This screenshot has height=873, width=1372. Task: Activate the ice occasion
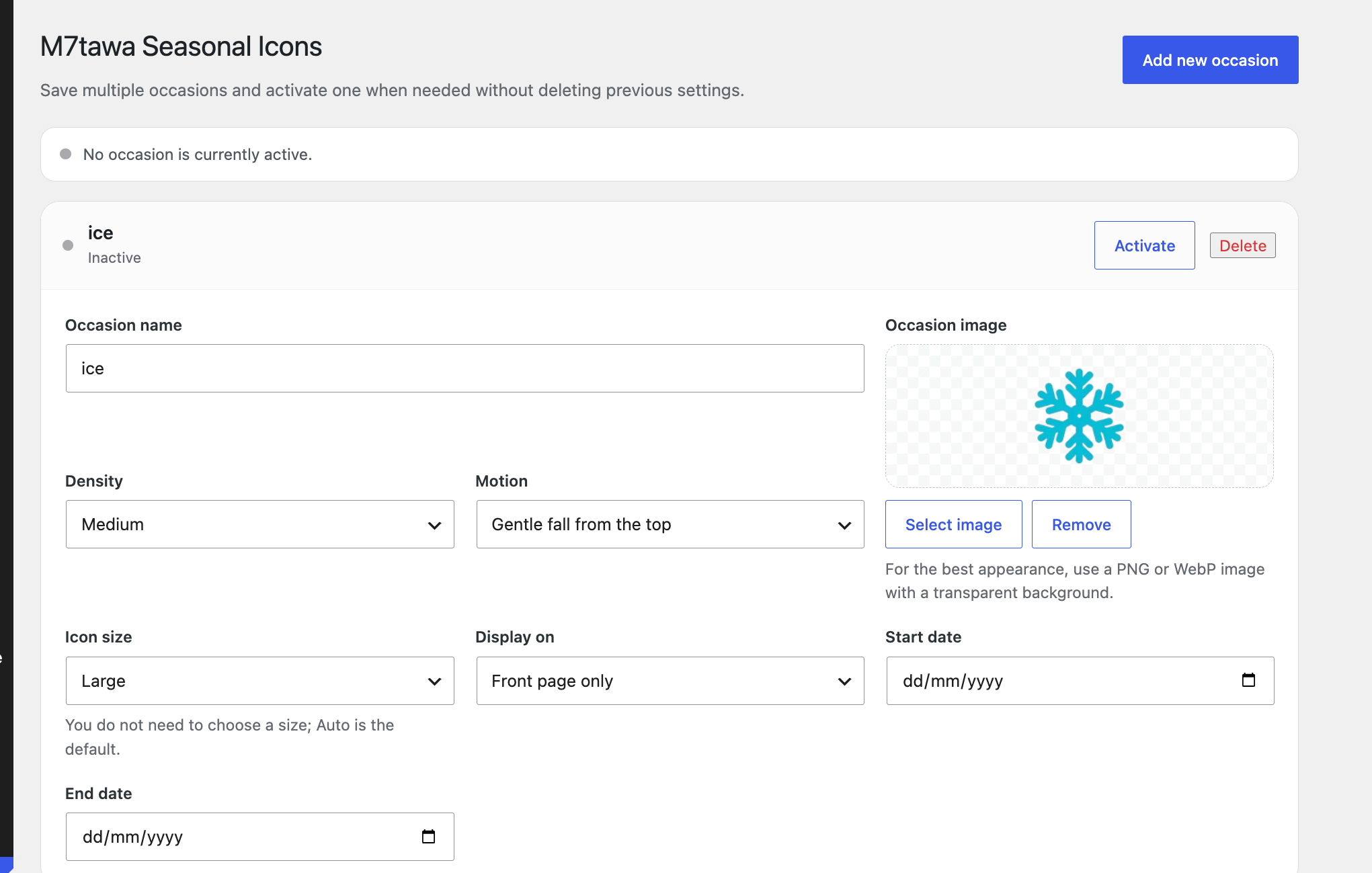(1144, 245)
